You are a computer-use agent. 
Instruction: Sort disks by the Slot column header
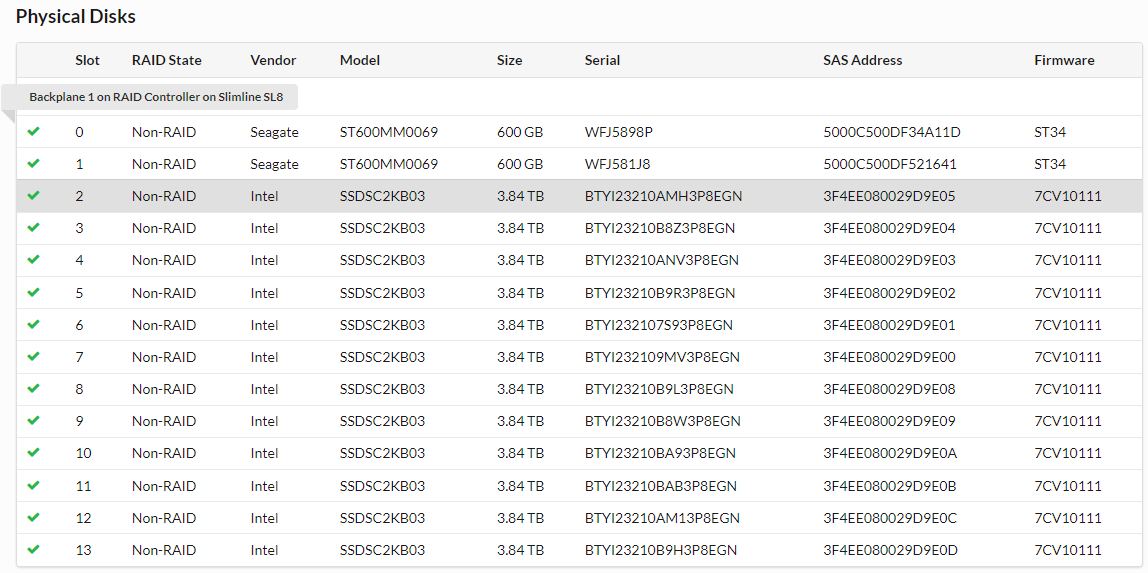[87, 60]
